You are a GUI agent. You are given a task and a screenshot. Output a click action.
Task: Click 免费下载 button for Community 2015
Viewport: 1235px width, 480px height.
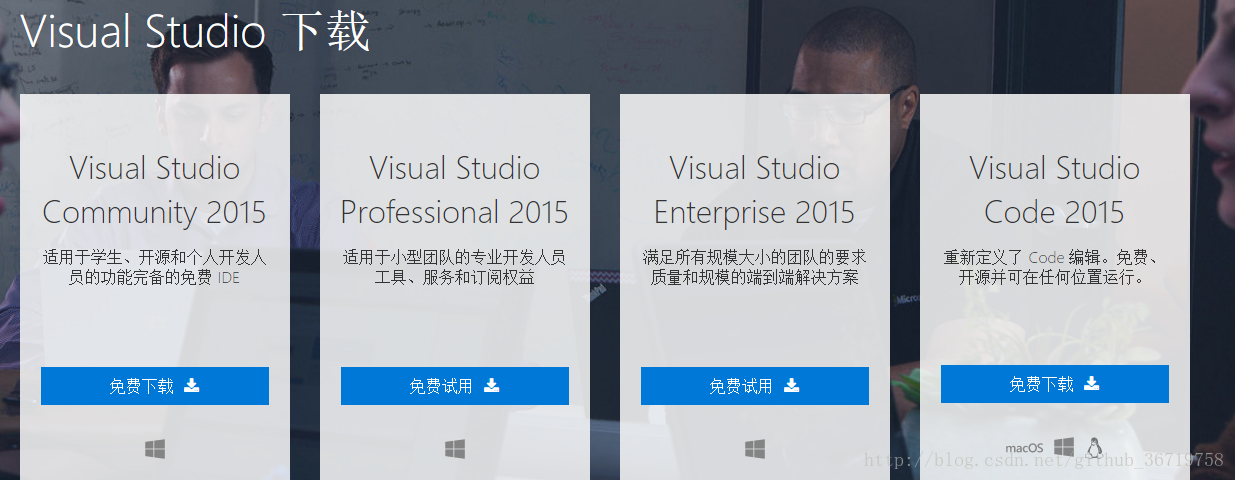[x=155, y=386]
